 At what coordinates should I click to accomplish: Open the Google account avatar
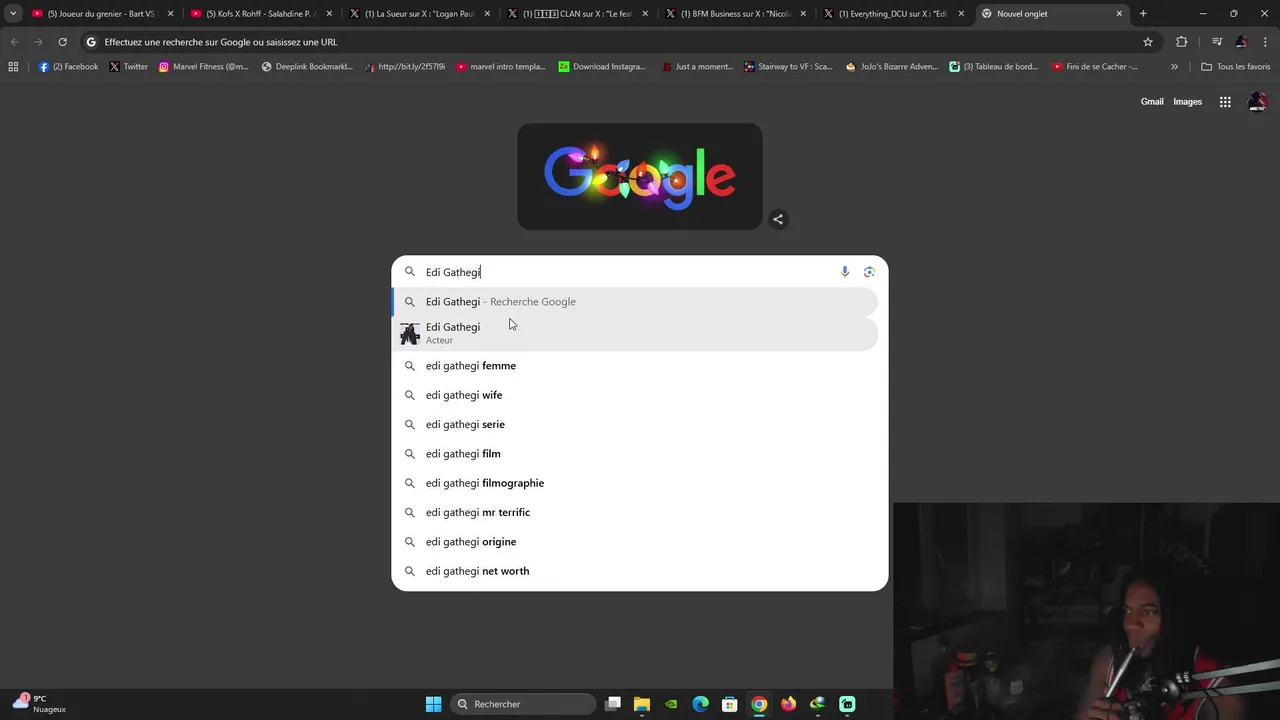[1258, 101]
